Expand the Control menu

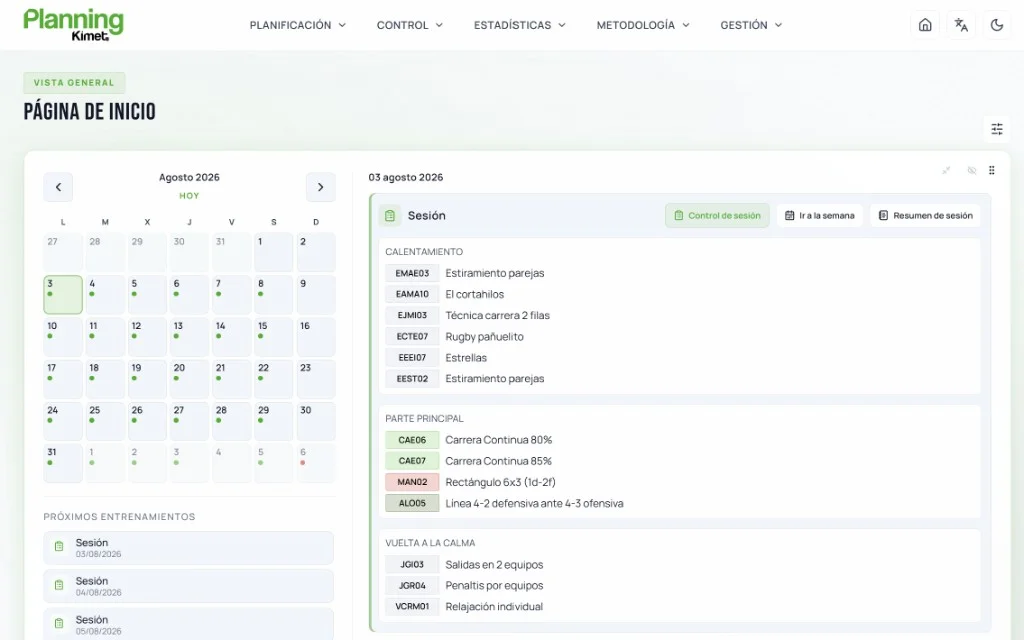coord(409,25)
